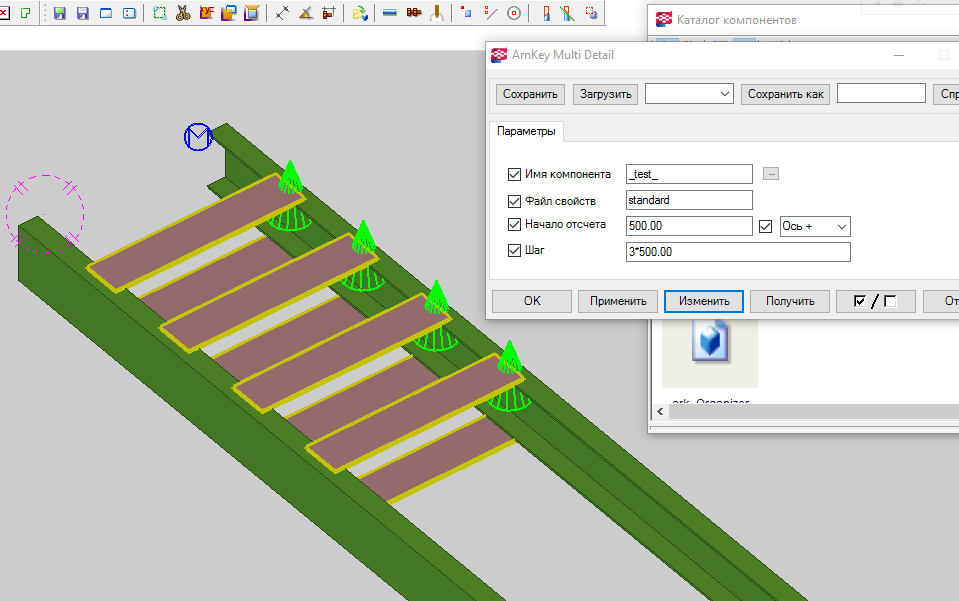Click the green dashed selection rectangle icon
The width and height of the screenshot is (959, 601).
159,13
